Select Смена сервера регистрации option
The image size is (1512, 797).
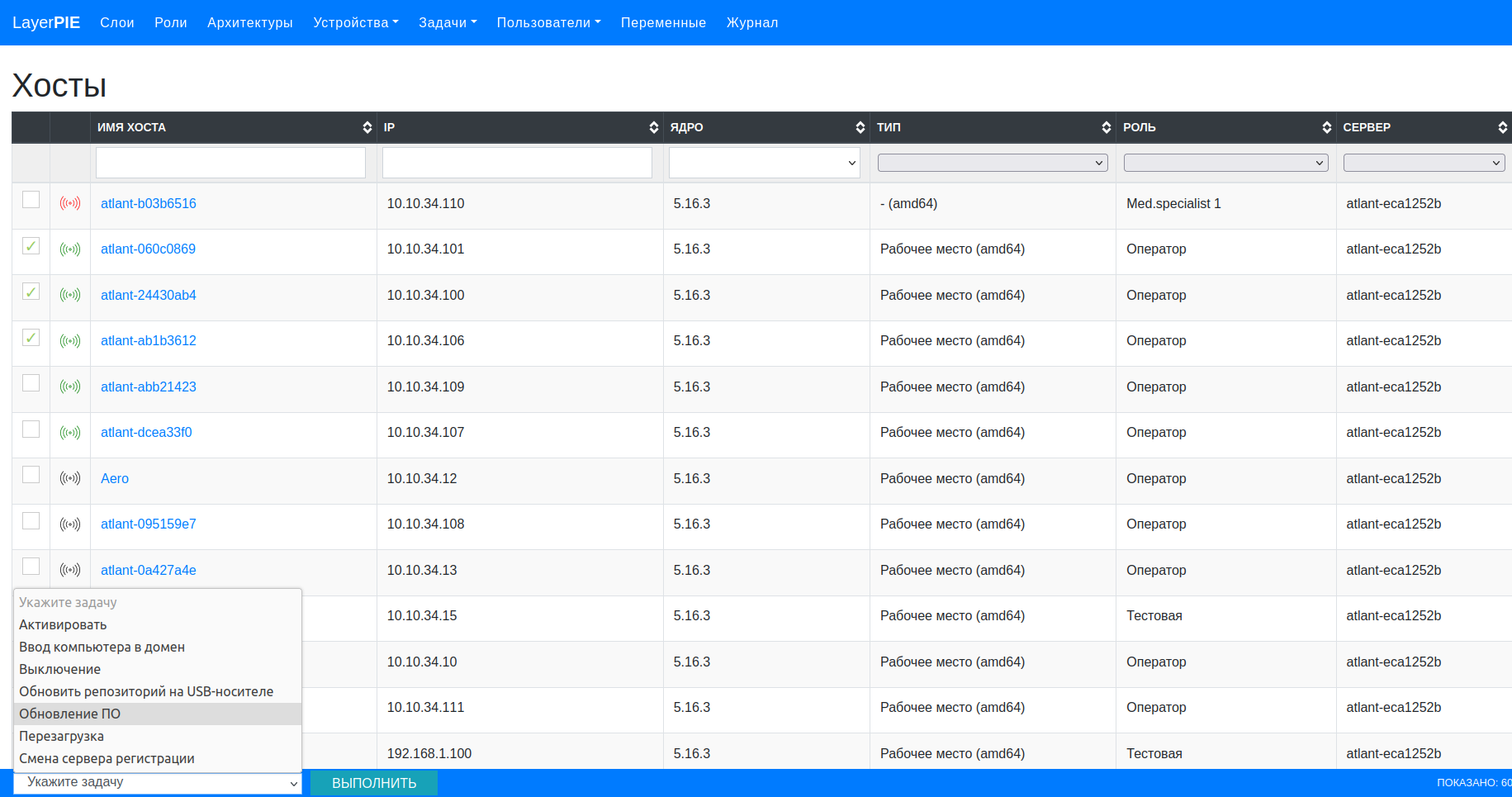[x=158, y=759]
